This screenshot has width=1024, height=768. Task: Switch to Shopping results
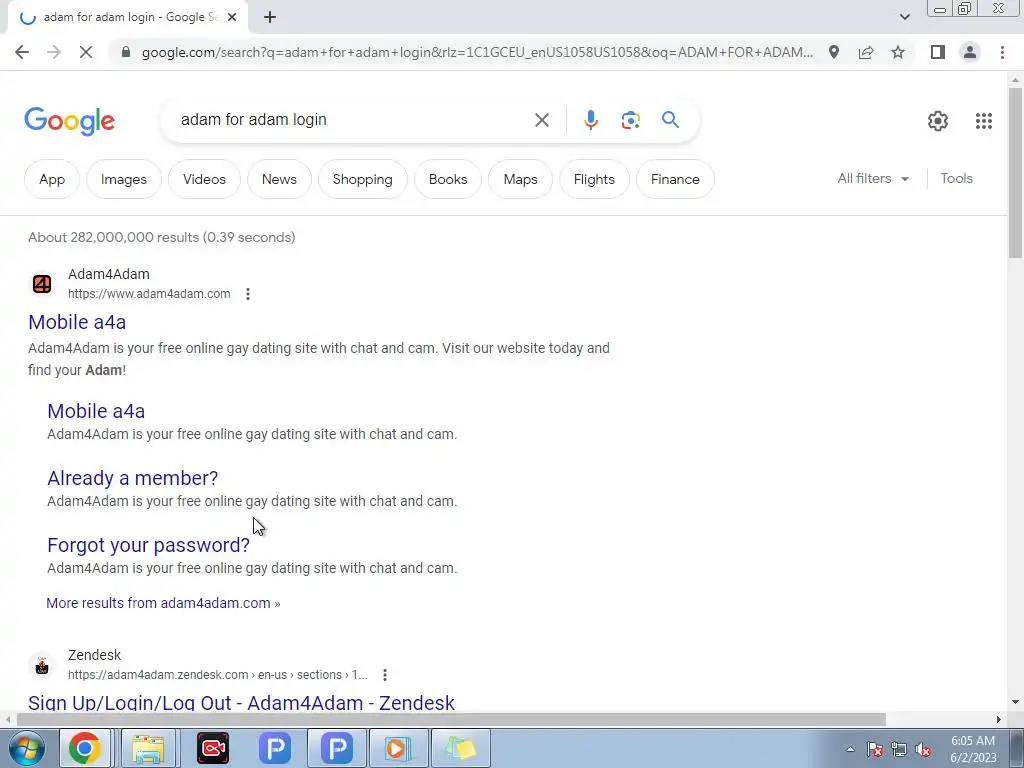click(362, 179)
